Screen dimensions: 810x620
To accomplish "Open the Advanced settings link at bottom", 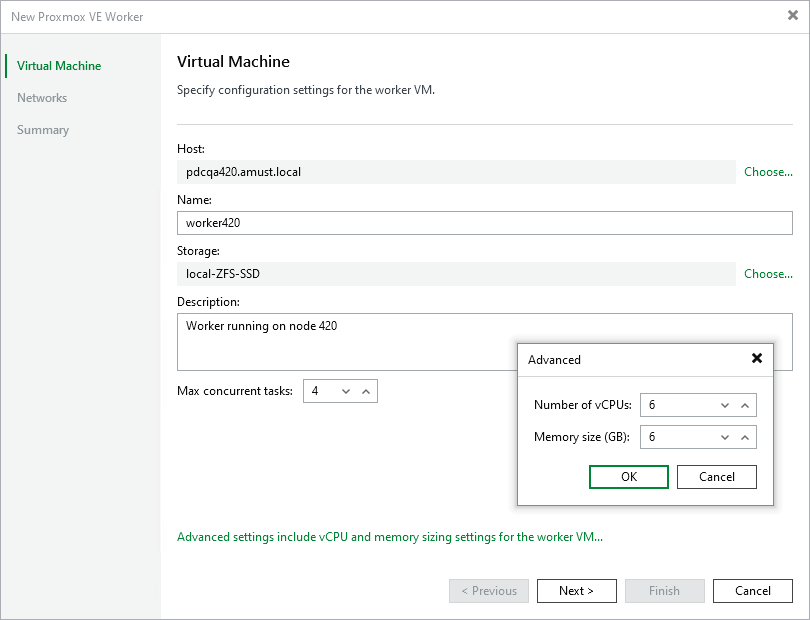I will click(x=390, y=537).
